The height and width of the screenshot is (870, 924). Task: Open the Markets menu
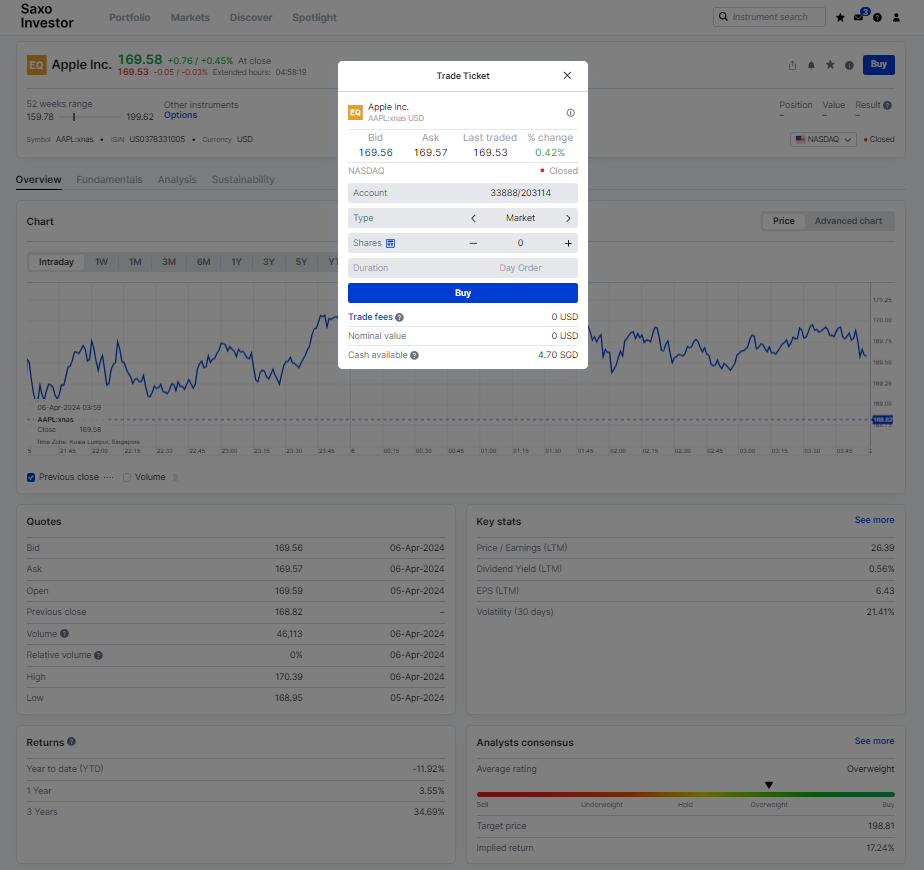click(190, 18)
